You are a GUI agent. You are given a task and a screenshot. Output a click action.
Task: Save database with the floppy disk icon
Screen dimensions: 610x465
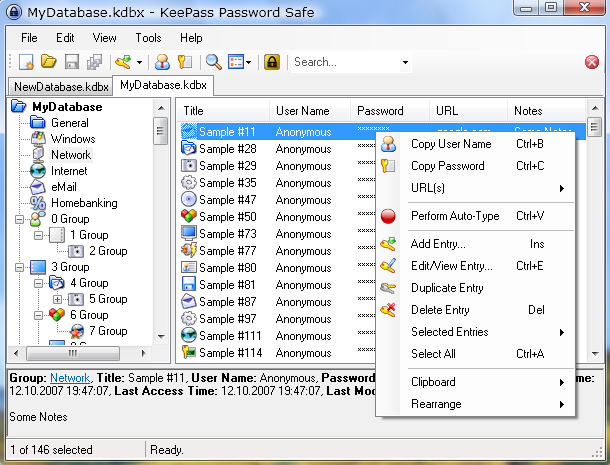click(x=72, y=62)
